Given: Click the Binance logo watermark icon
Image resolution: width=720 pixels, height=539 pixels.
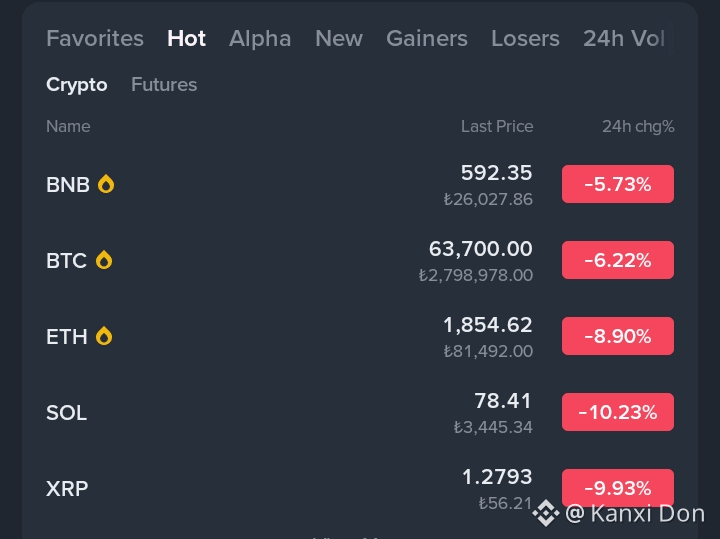Looking at the screenshot, I should coord(546,513).
